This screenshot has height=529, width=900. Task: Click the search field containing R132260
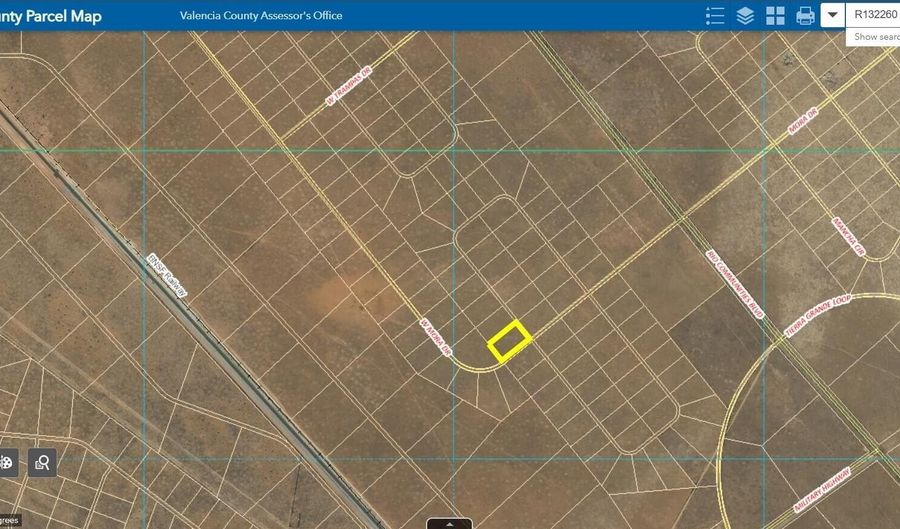872,15
